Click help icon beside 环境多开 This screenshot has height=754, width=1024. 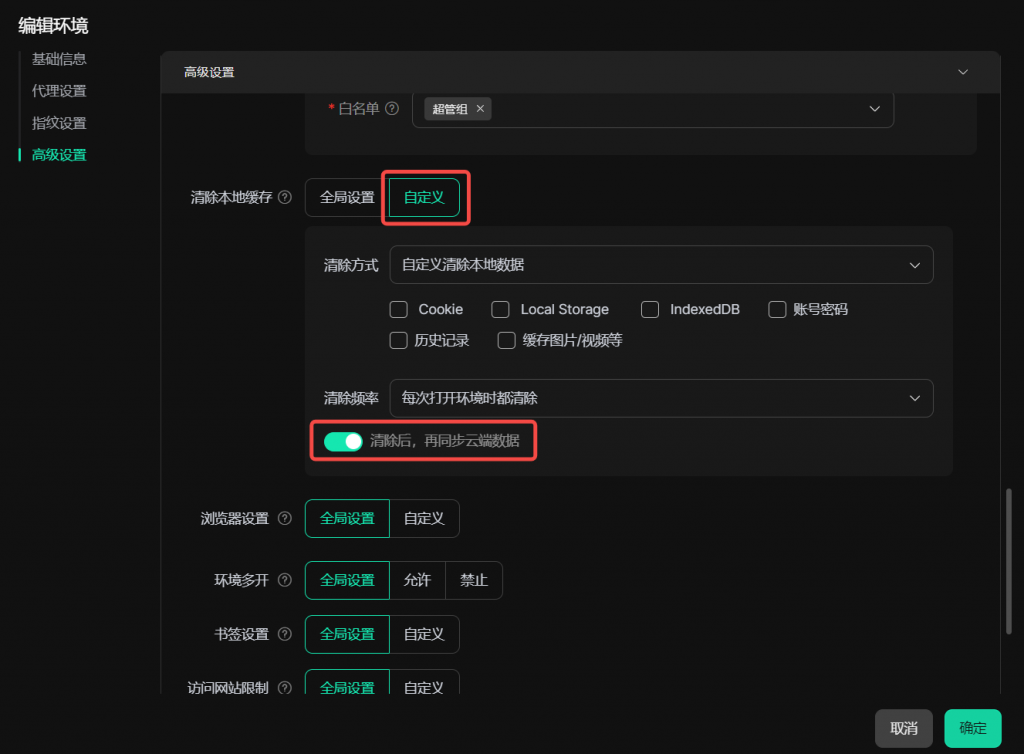click(x=285, y=580)
